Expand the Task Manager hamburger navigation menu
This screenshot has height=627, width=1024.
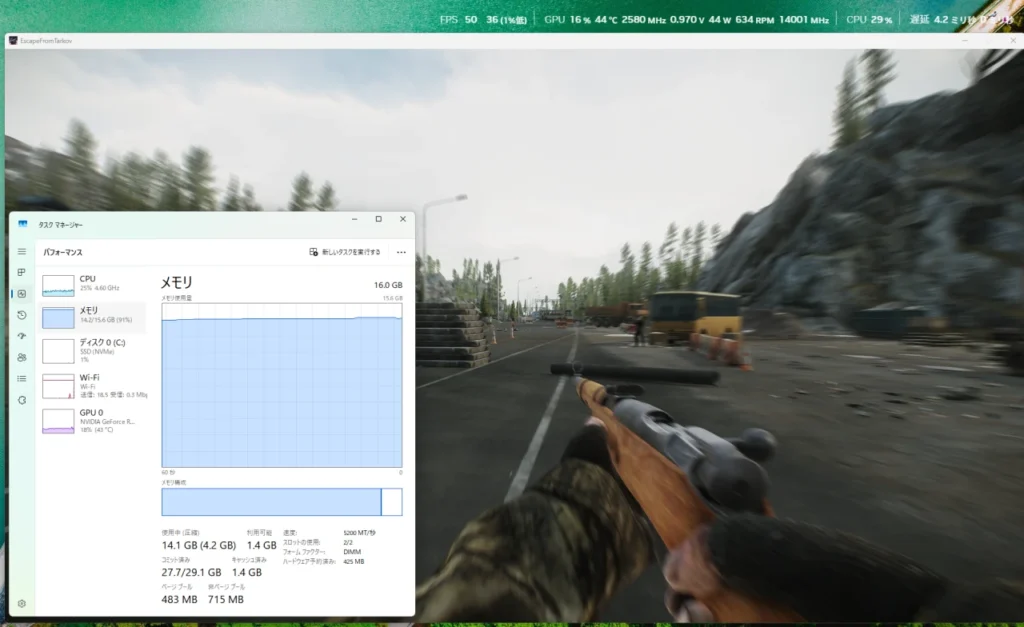[22, 252]
